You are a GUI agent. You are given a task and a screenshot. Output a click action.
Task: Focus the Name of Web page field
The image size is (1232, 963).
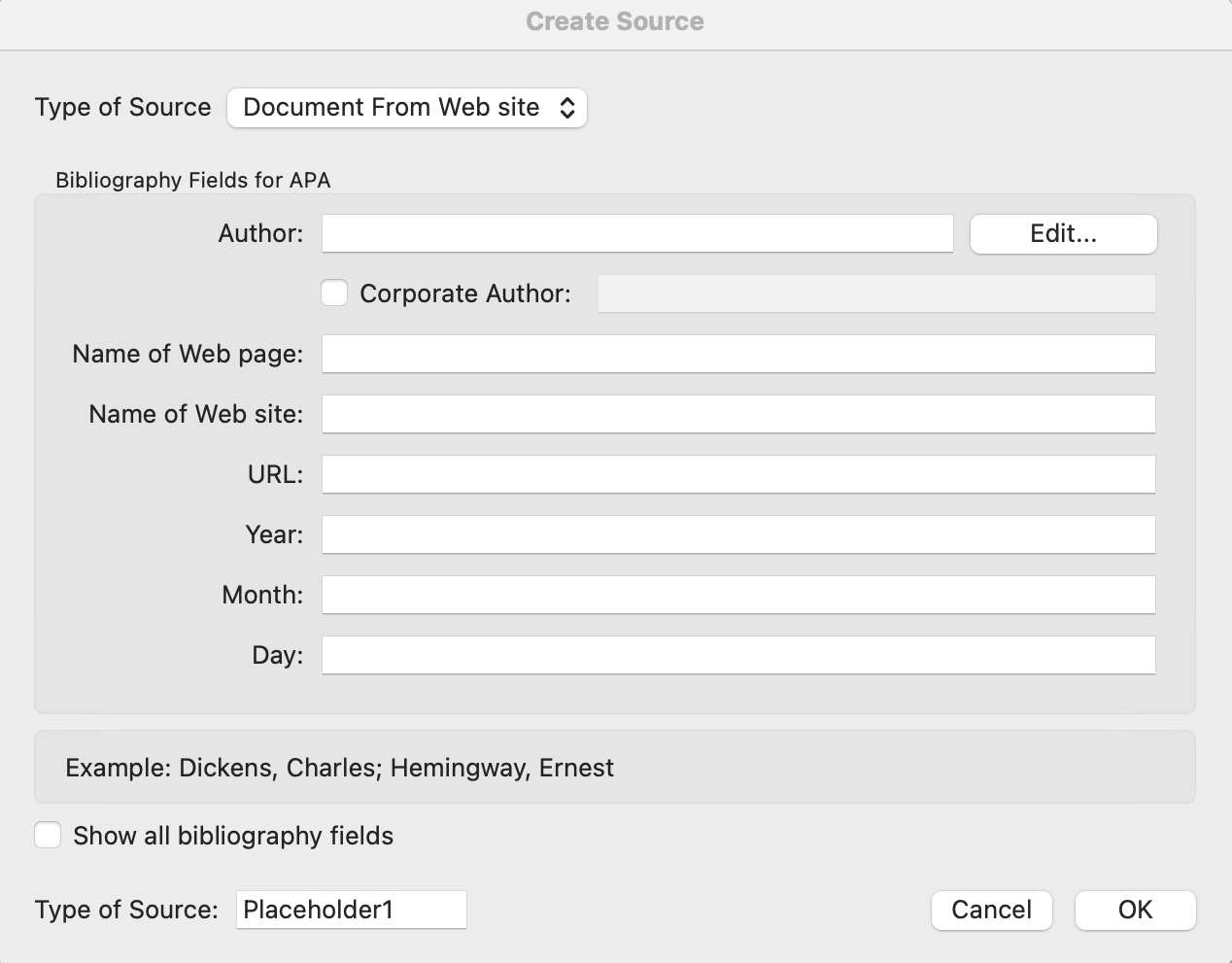738,354
